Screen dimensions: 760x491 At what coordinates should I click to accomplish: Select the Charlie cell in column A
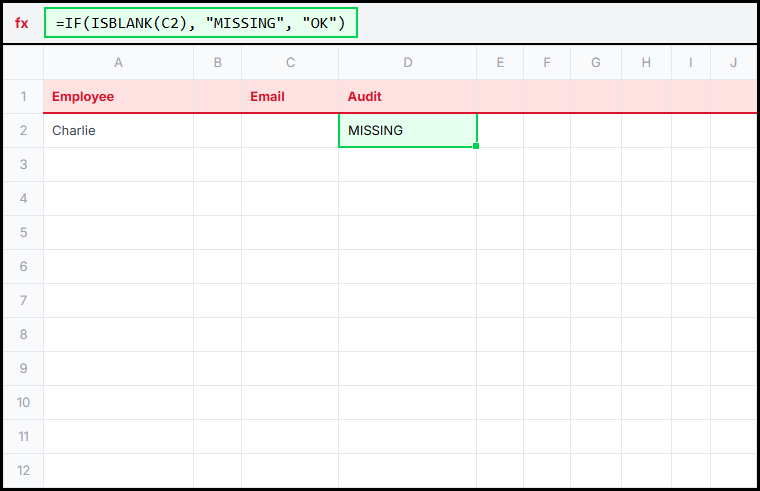[x=118, y=130]
